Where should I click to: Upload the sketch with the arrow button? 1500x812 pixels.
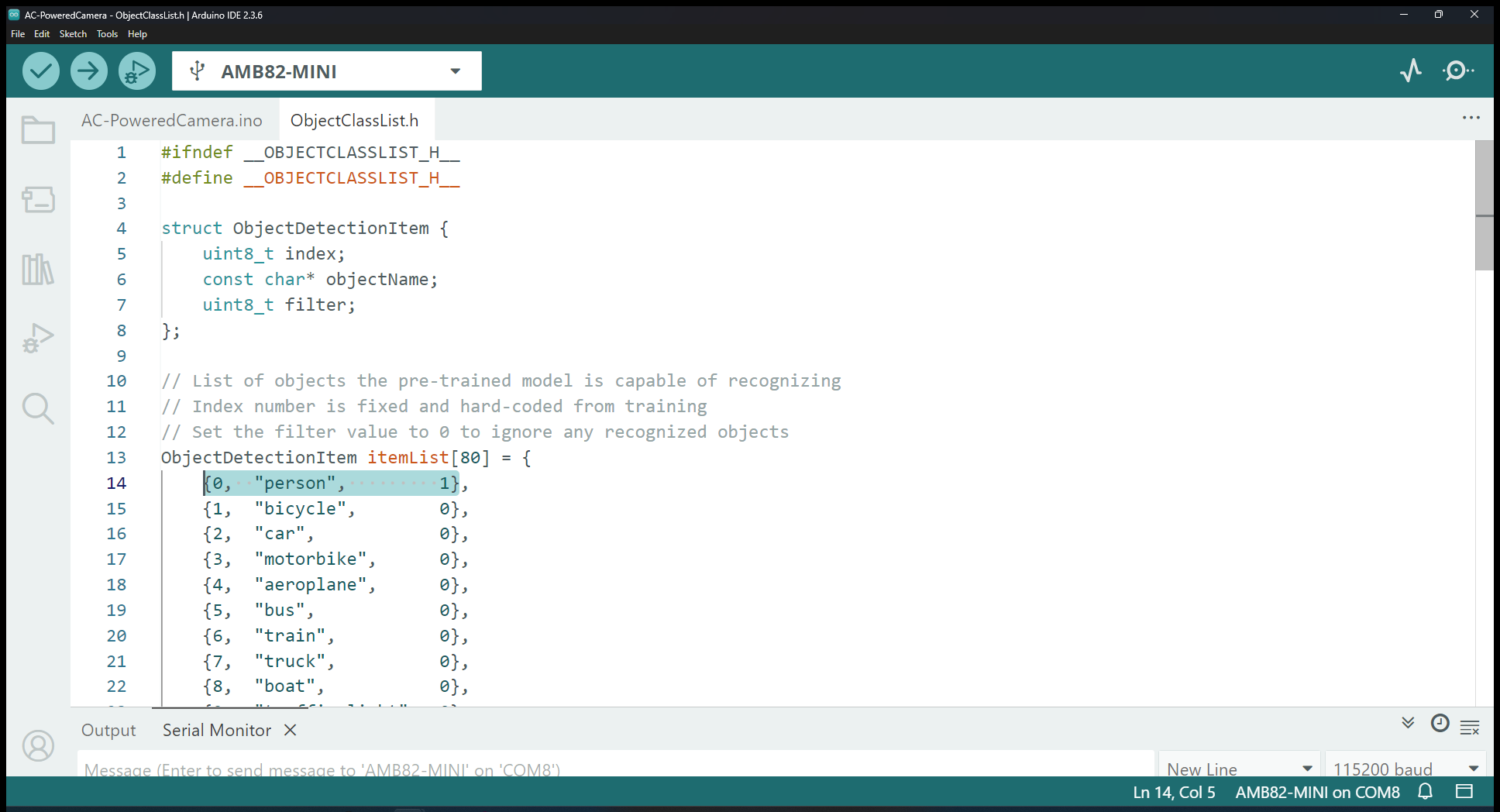89,71
